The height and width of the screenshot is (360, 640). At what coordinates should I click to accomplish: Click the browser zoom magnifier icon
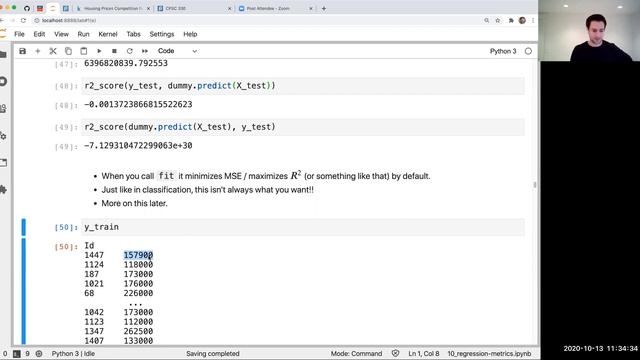(487, 20)
